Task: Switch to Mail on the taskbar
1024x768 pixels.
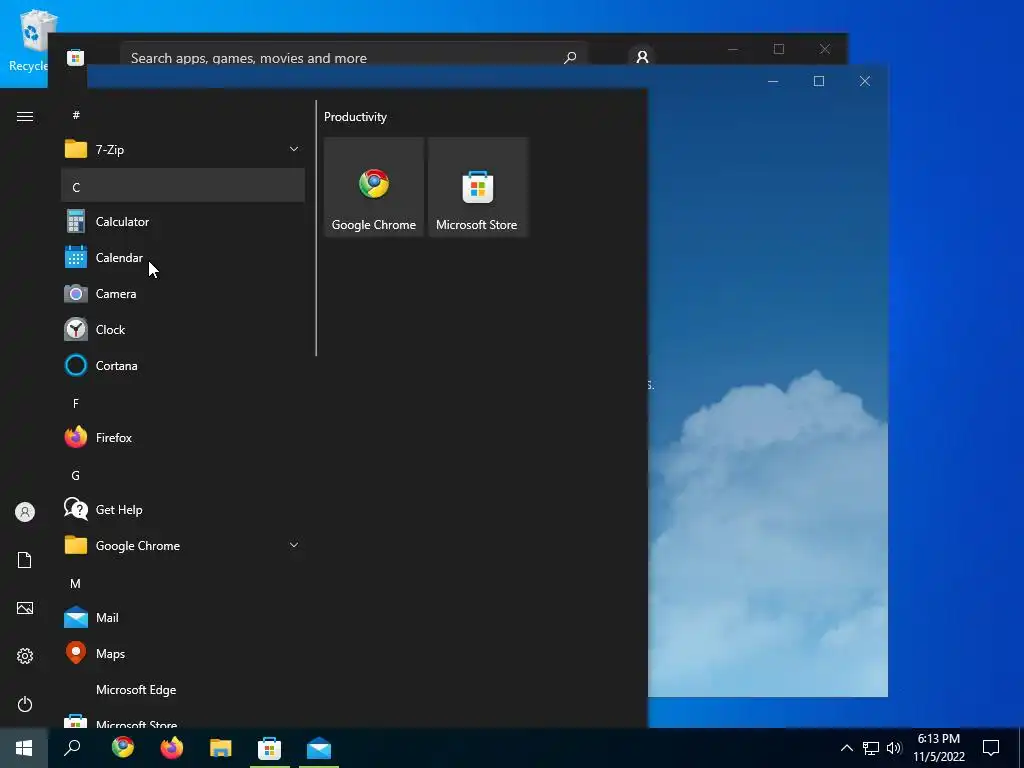Action: [319, 748]
